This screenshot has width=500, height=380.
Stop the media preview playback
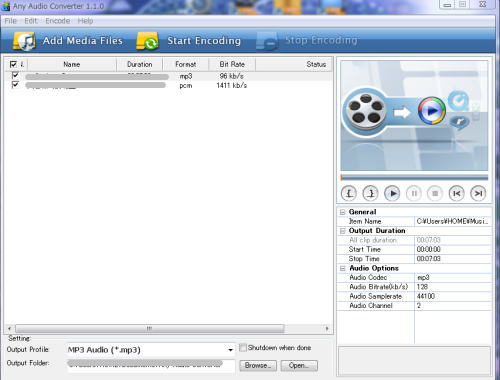435,193
